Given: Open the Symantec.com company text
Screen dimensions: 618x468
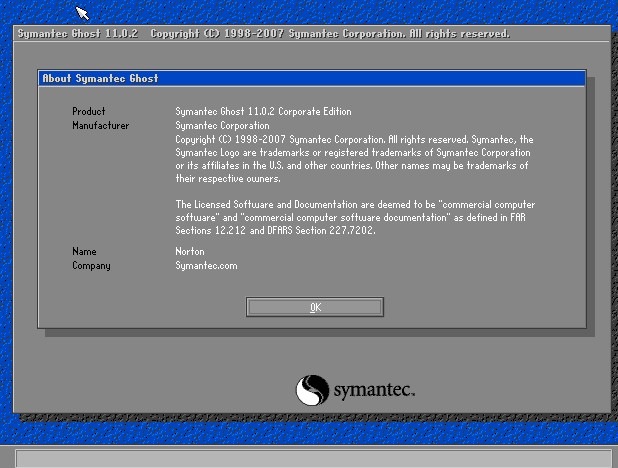Looking at the screenshot, I should 206,265.
